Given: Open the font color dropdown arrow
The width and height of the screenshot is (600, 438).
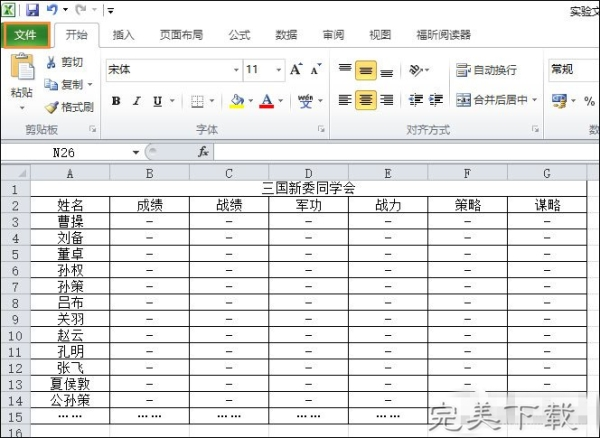Looking at the screenshot, I should coord(280,101).
